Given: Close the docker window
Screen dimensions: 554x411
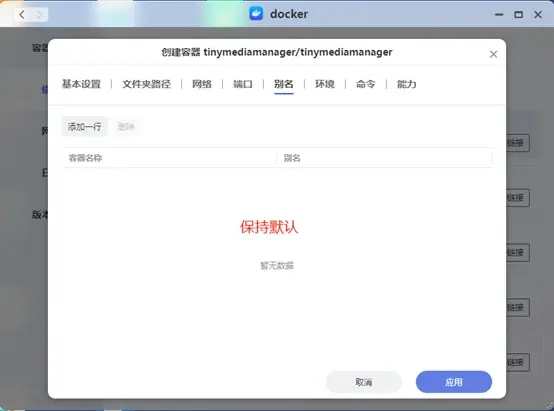Looking at the screenshot, I should pos(538,14).
